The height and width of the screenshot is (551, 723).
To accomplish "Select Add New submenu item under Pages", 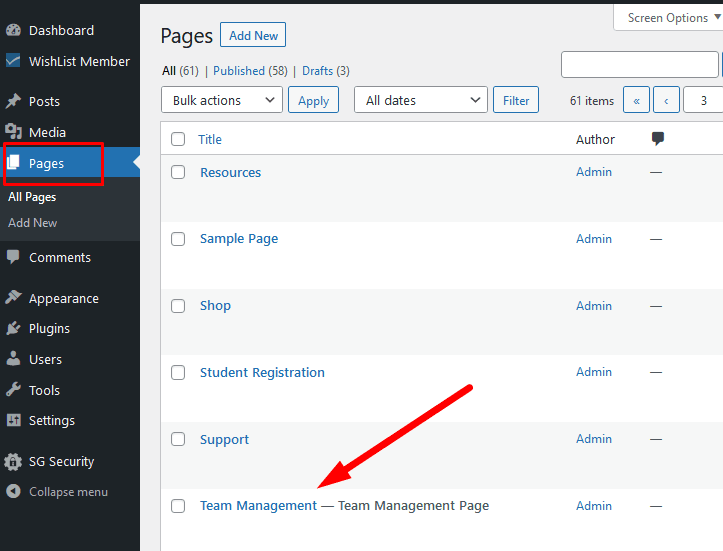I will click(x=33, y=223).
